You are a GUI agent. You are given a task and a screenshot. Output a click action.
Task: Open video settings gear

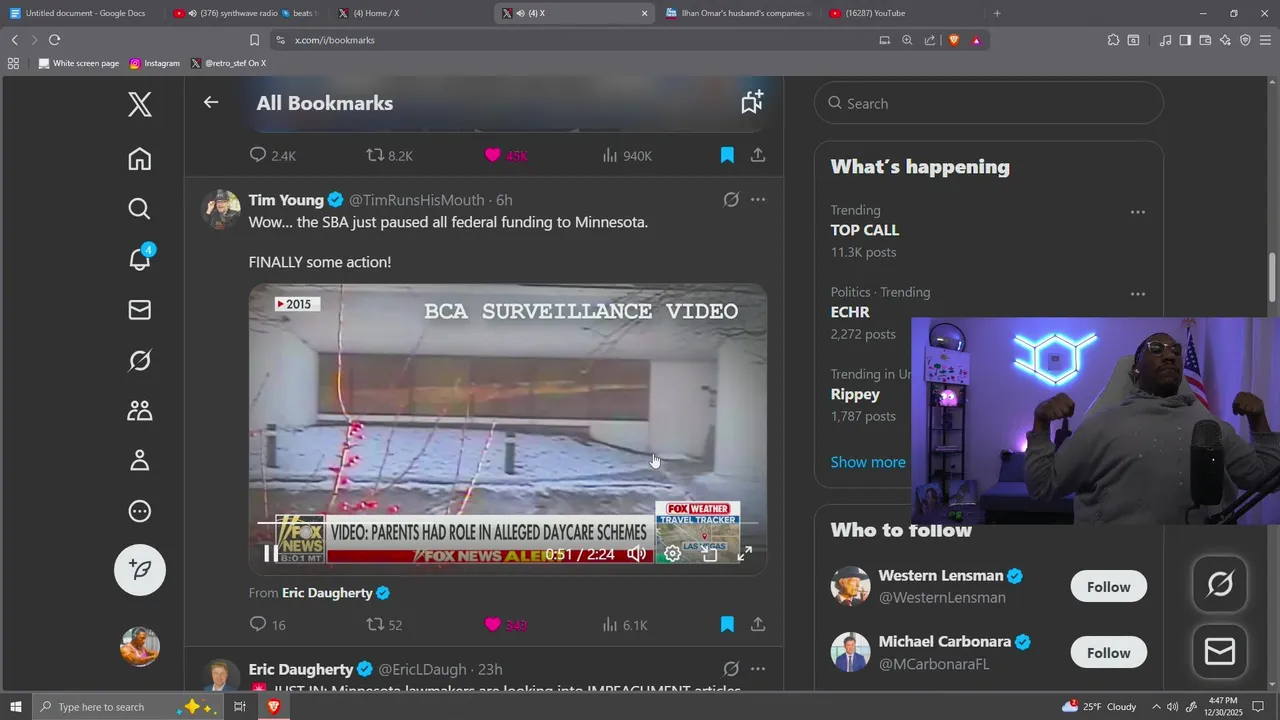[673, 554]
